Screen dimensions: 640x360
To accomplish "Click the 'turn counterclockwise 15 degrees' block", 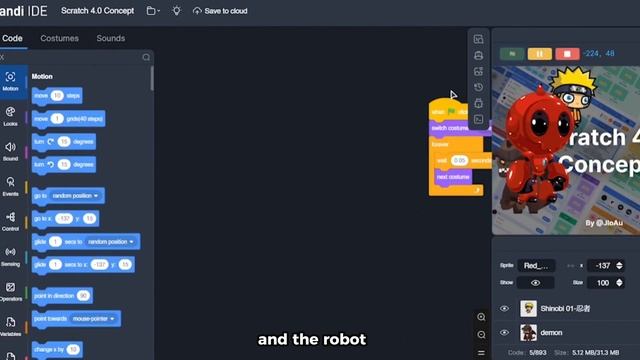I will (x=64, y=164).
